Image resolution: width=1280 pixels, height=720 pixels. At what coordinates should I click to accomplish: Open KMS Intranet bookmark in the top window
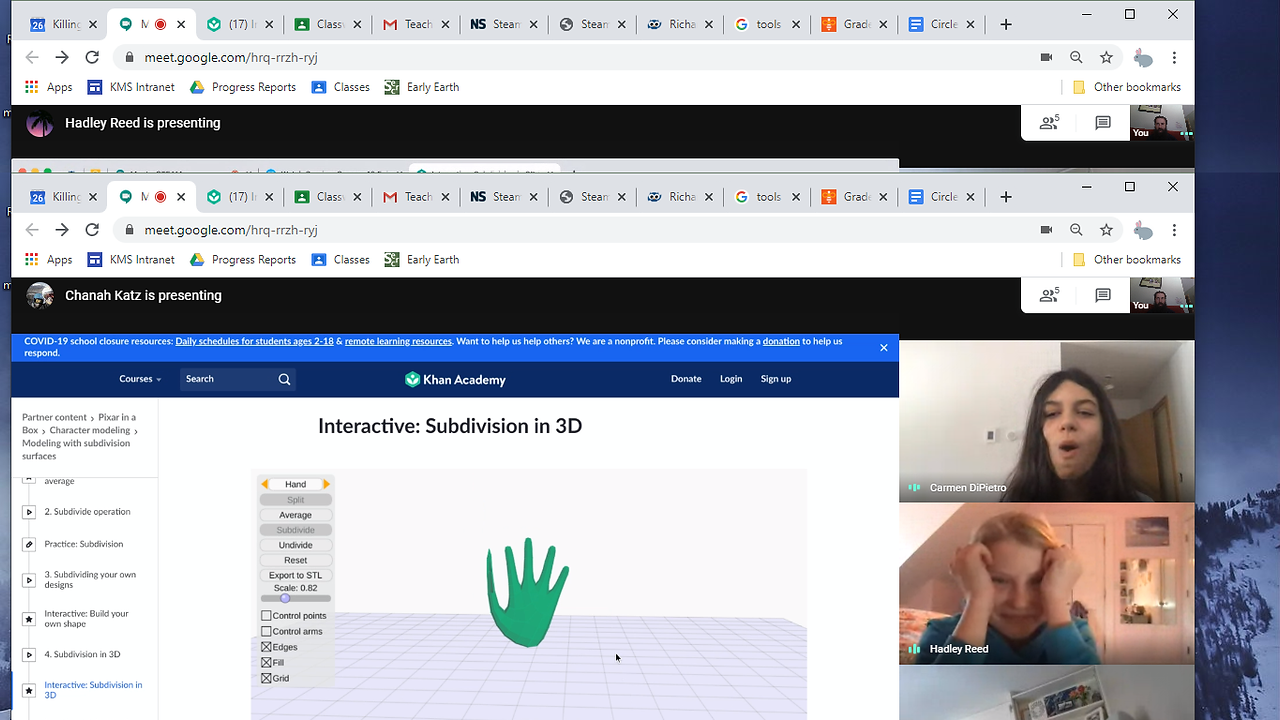[131, 87]
